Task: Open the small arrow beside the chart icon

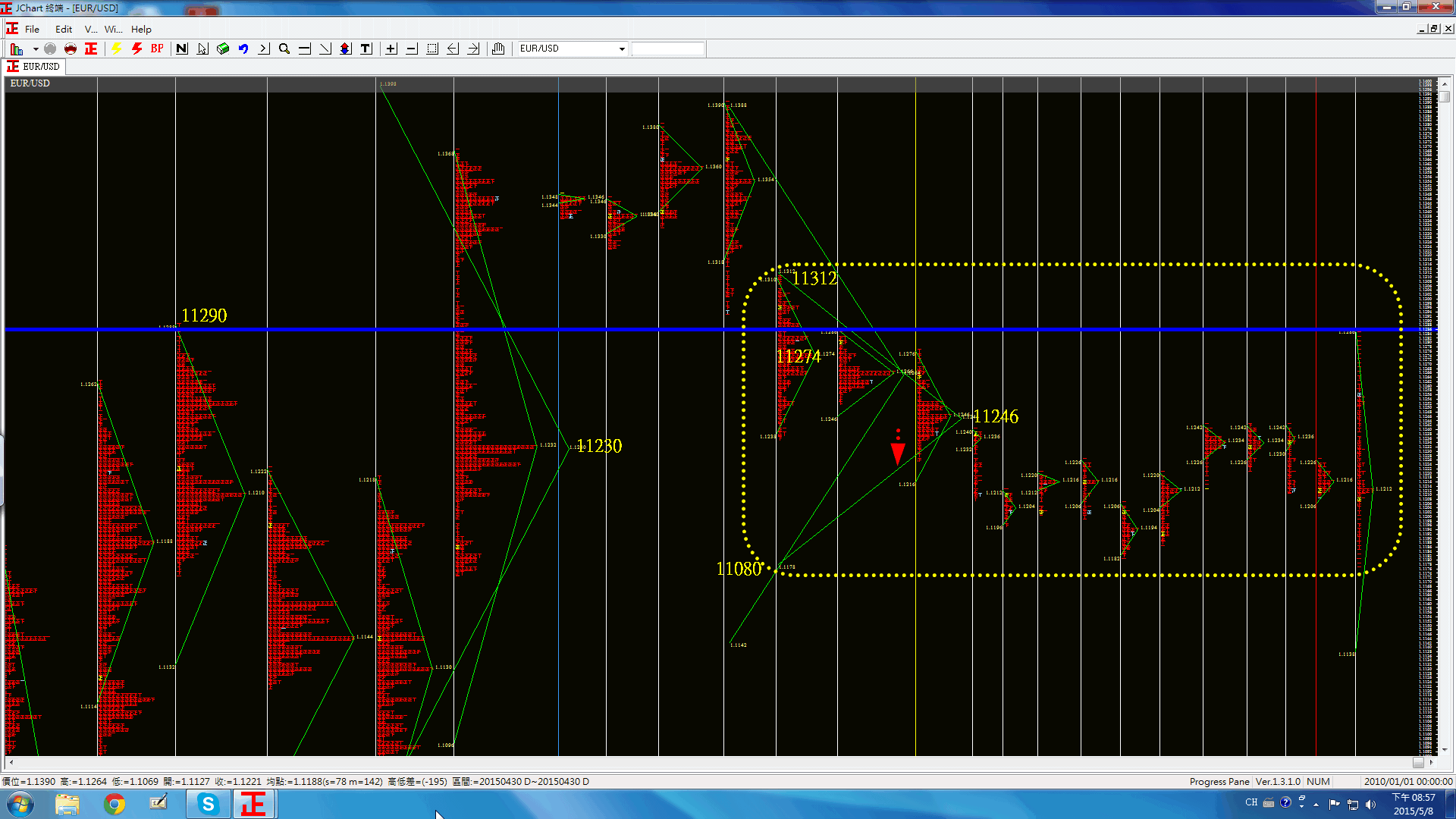Action: [x=36, y=49]
